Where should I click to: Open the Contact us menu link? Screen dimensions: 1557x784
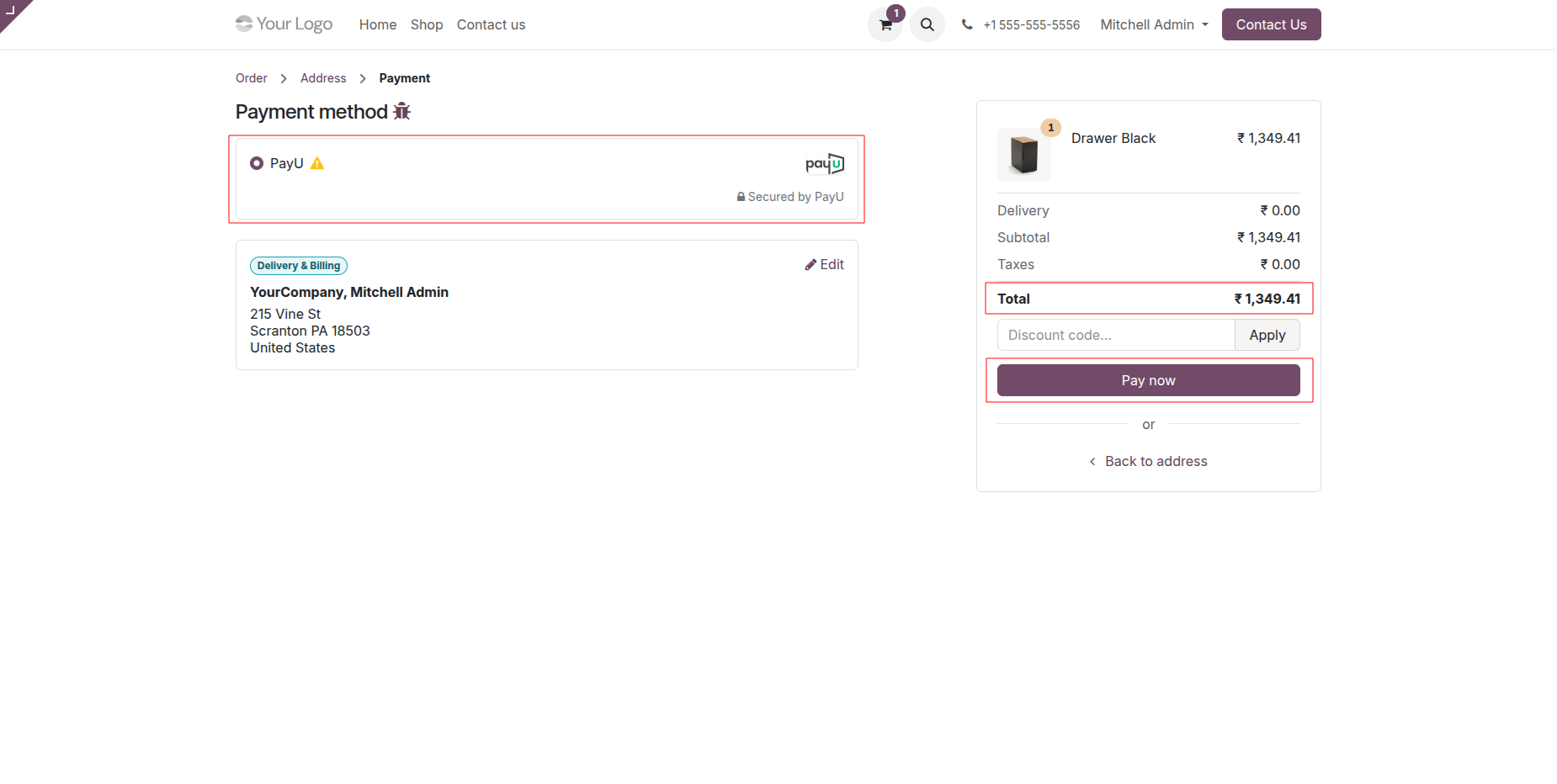click(491, 25)
